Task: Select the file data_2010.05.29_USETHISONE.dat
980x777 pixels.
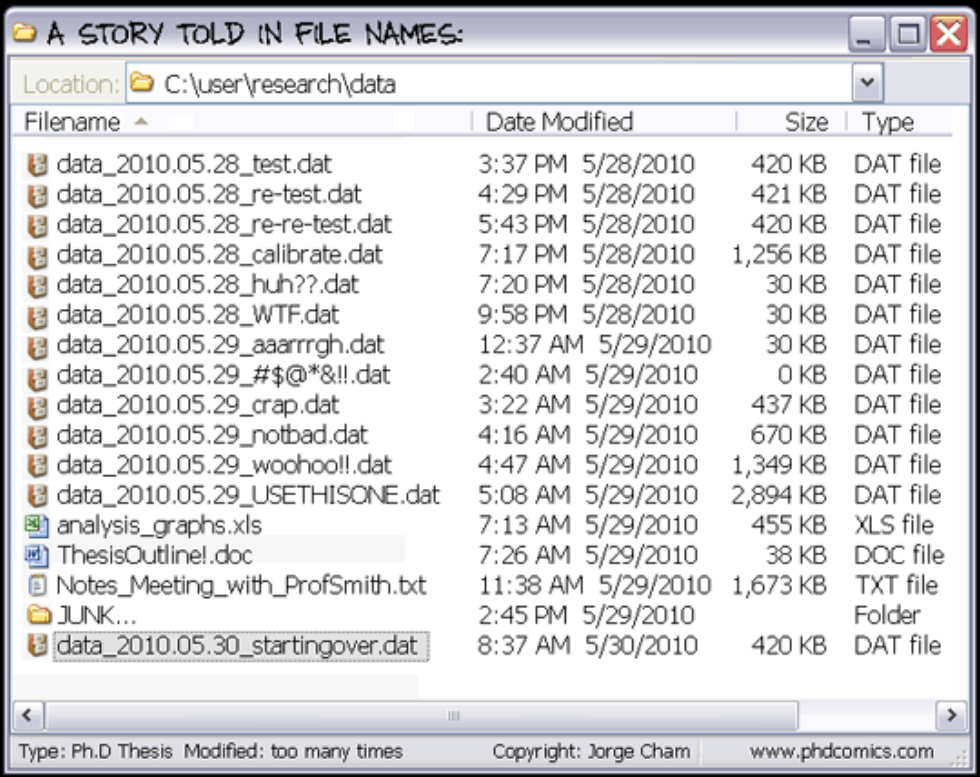Action: (248, 496)
